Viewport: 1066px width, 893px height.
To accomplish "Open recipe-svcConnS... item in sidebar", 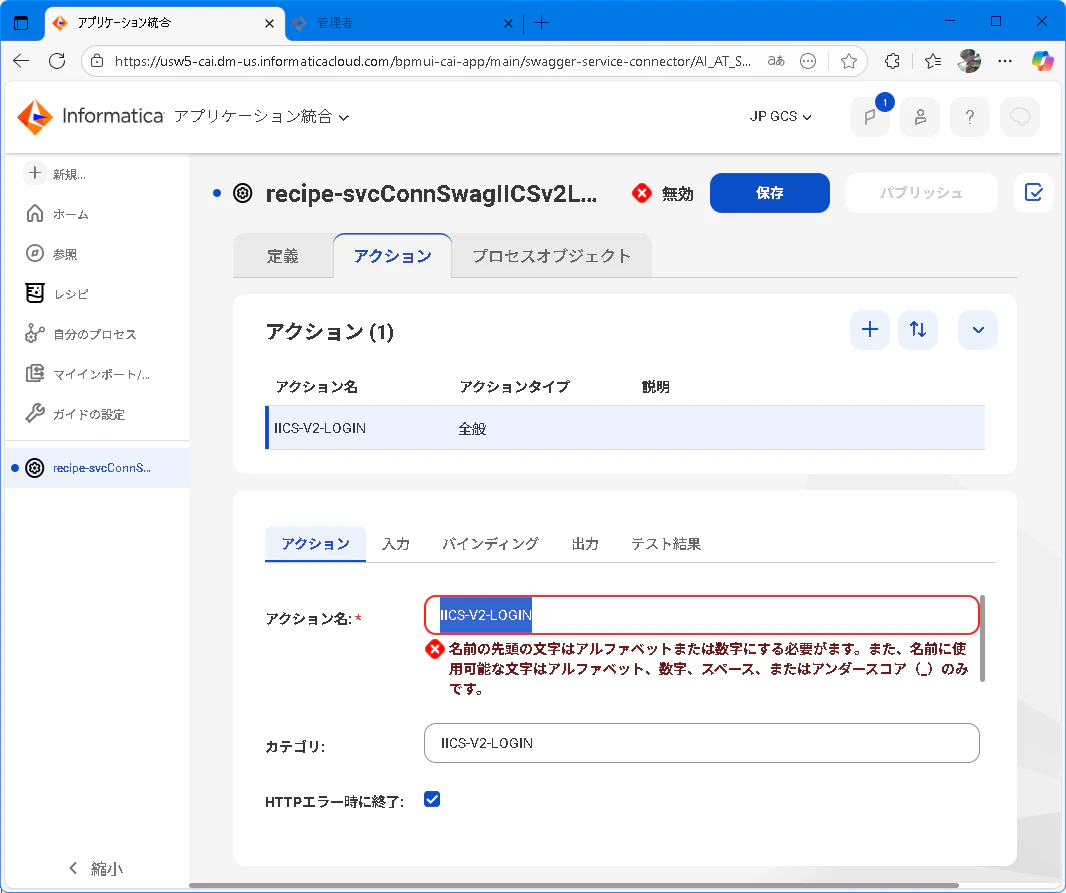I will click(x=97, y=468).
